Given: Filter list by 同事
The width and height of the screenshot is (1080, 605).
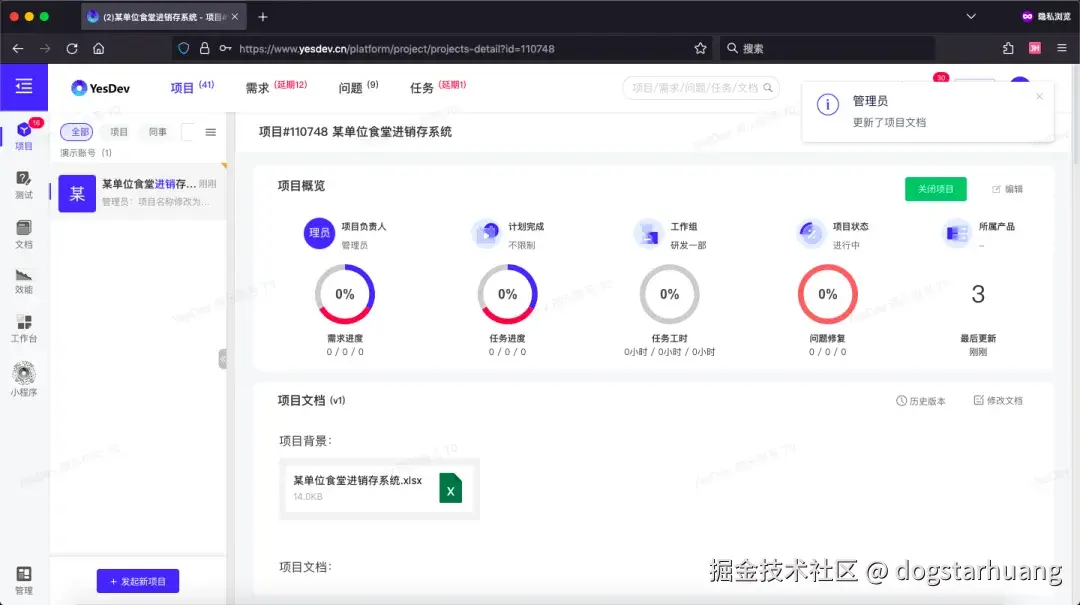Looking at the screenshot, I should point(158,131).
